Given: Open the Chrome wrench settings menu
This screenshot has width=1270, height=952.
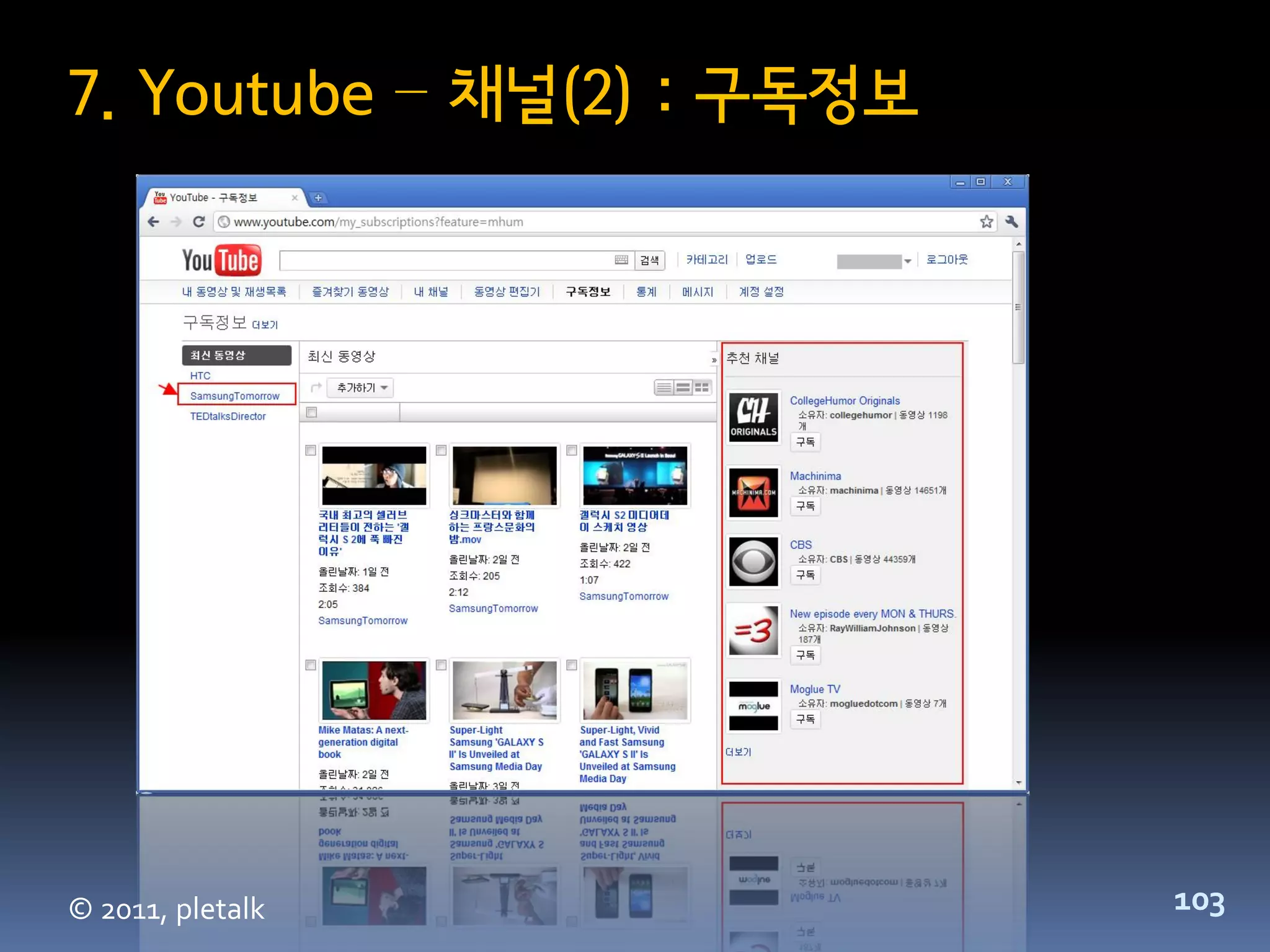Looking at the screenshot, I should 1011,222.
